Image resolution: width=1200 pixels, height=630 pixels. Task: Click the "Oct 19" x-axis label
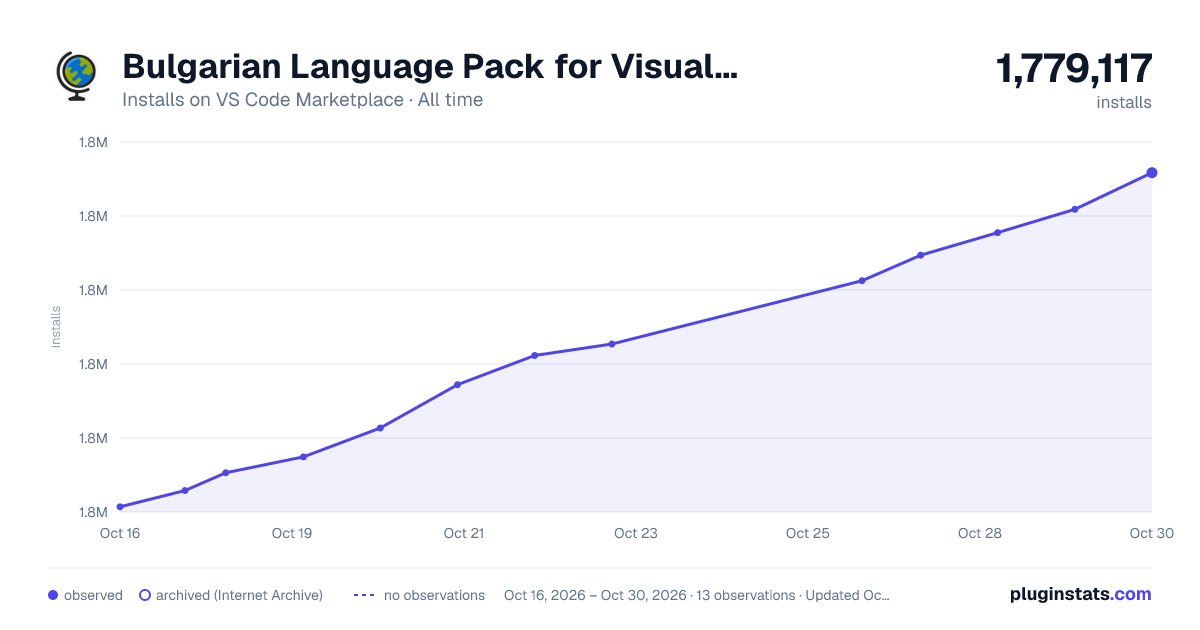tap(292, 533)
